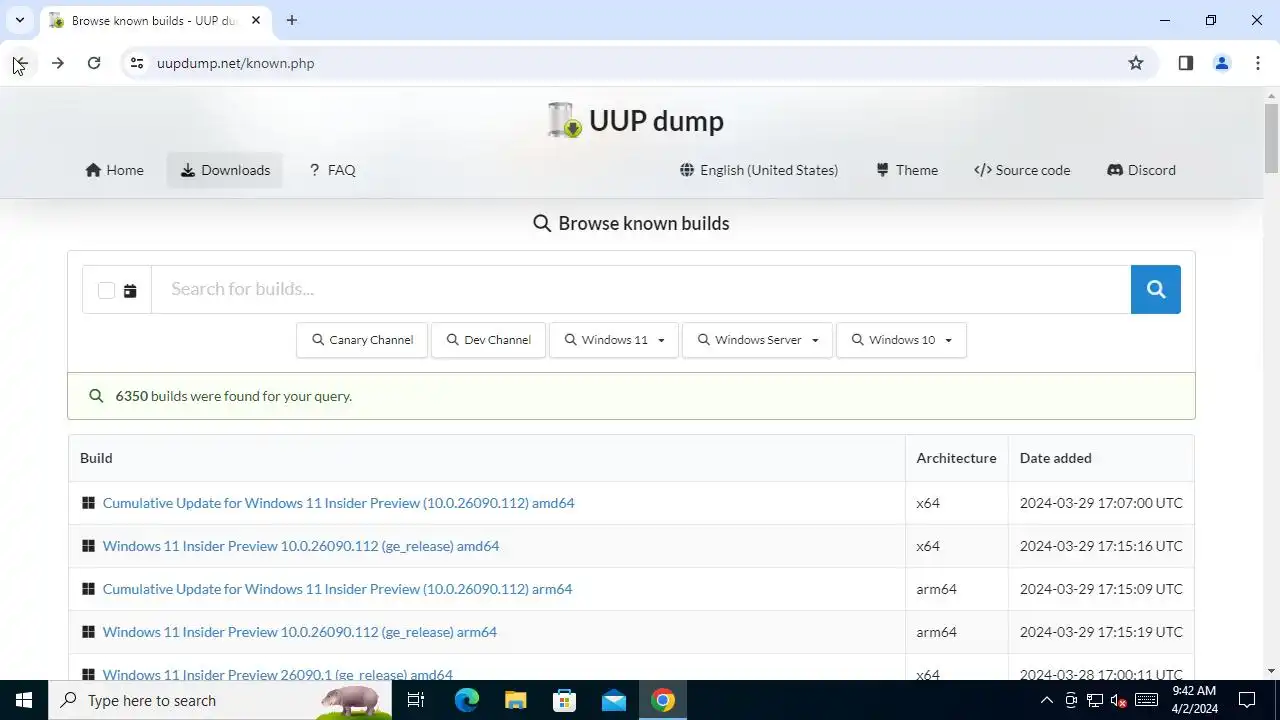Click Windows icon beside Cumulative Update arm64 row

point(88,589)
